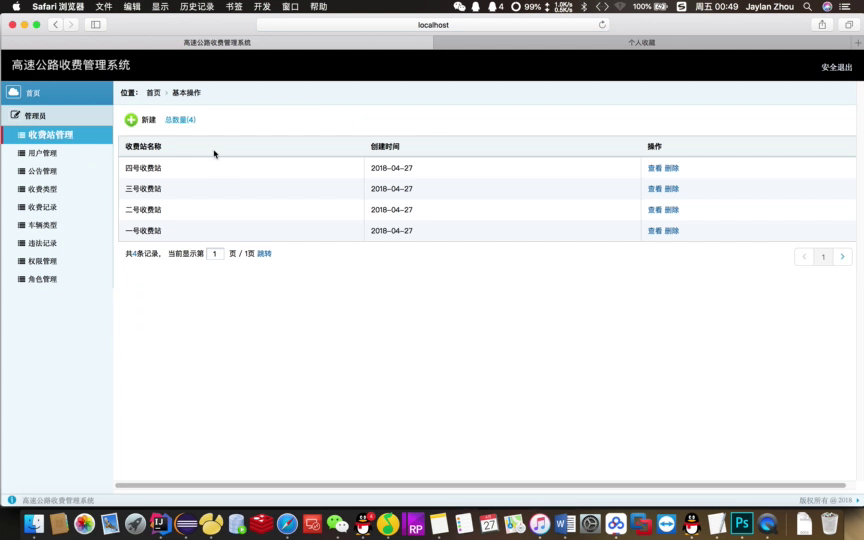864x540 pixels.
Task: Go to previous page with left chevron
Action: coord(804,257)
